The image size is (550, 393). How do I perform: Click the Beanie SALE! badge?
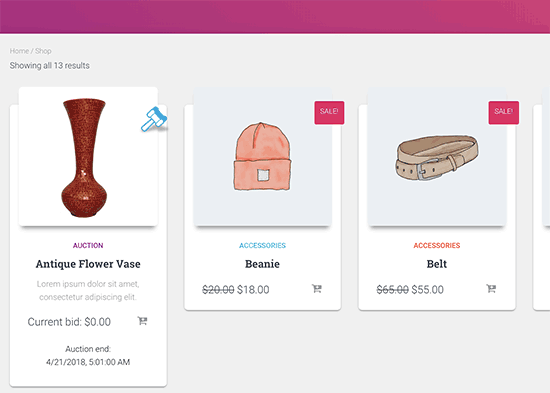[329, 113]
